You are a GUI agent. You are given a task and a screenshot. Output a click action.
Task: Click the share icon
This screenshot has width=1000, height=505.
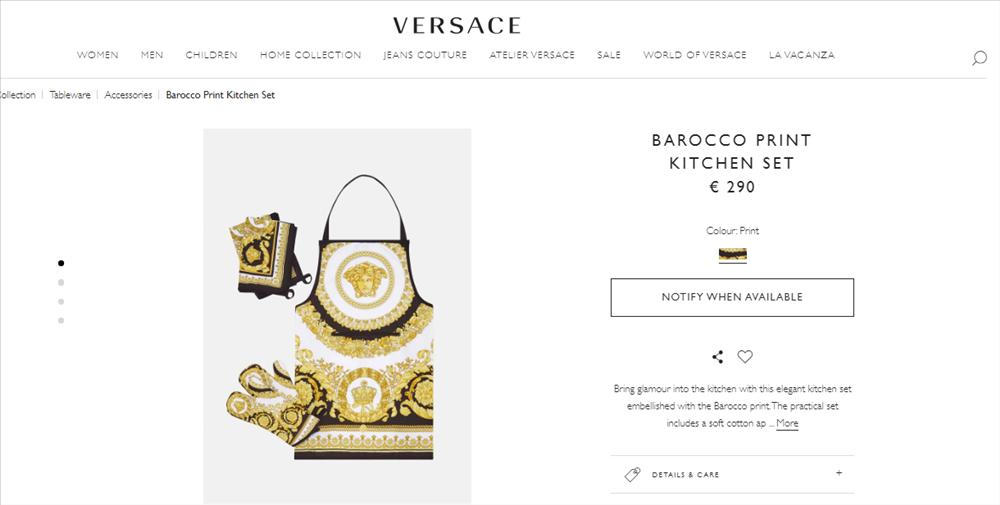(718, 357)
